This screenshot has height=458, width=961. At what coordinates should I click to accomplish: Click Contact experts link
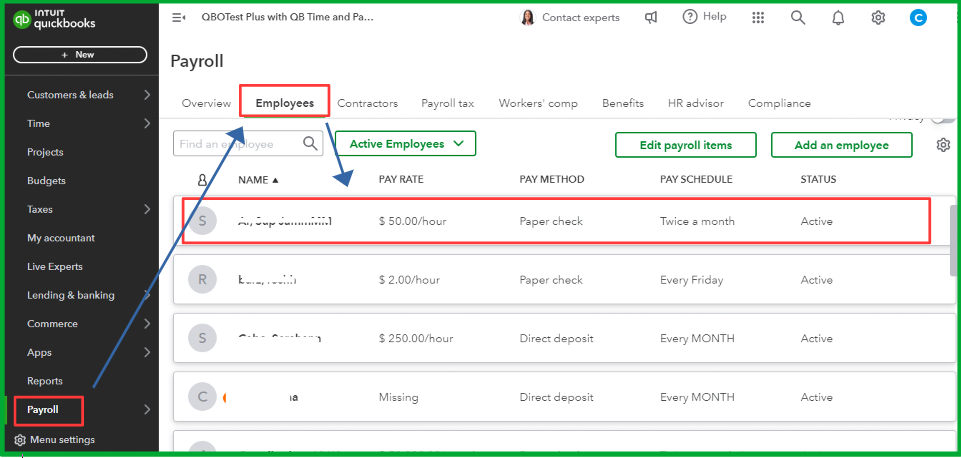tap(581, 18)
